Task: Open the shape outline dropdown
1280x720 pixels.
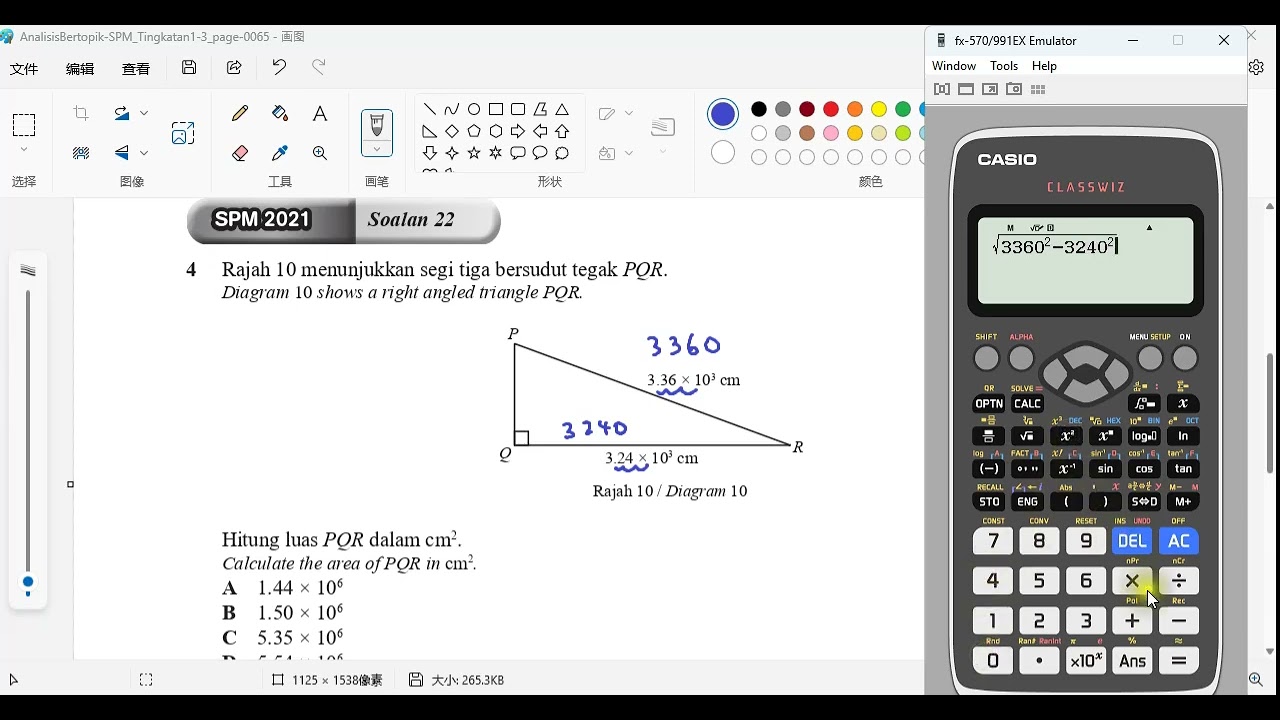Action: 628,114
